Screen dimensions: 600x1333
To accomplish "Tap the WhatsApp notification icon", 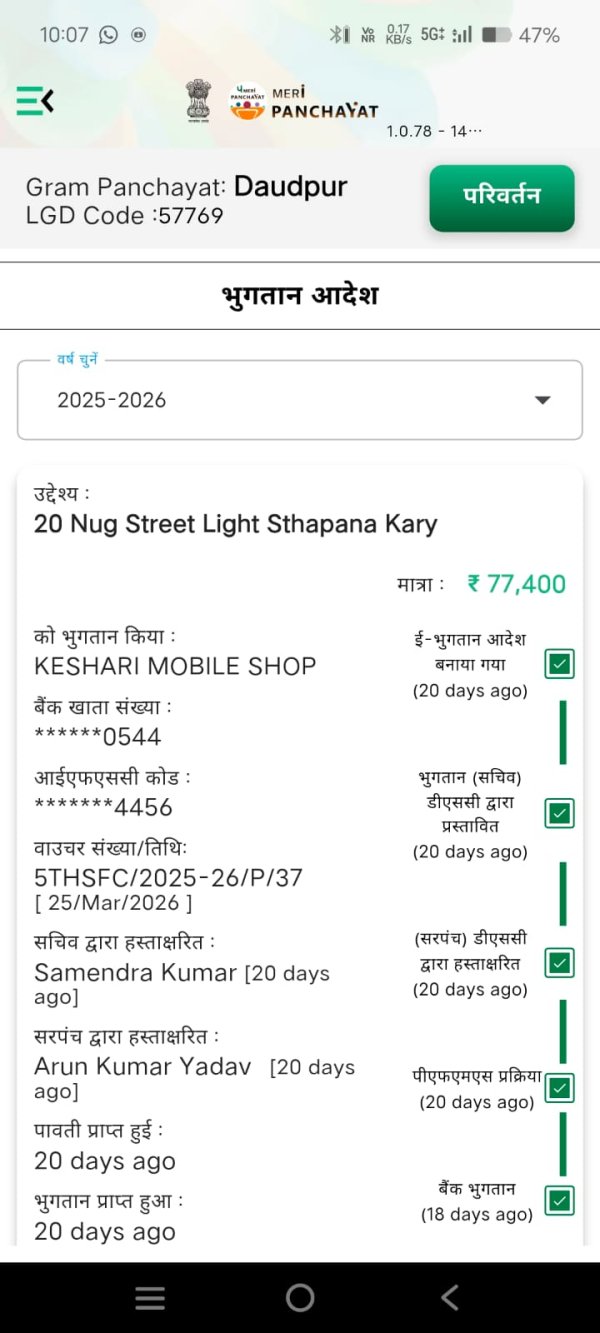I will click(108, 35).
